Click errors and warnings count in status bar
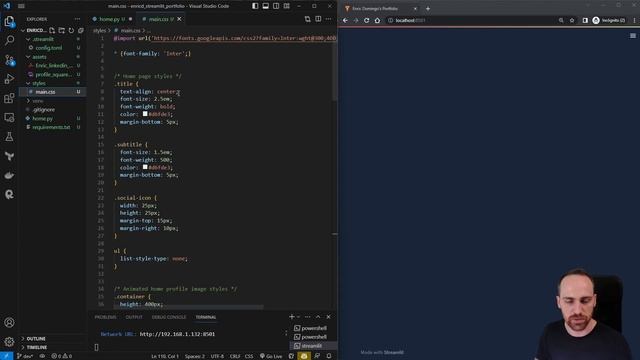 click(62, 356)
